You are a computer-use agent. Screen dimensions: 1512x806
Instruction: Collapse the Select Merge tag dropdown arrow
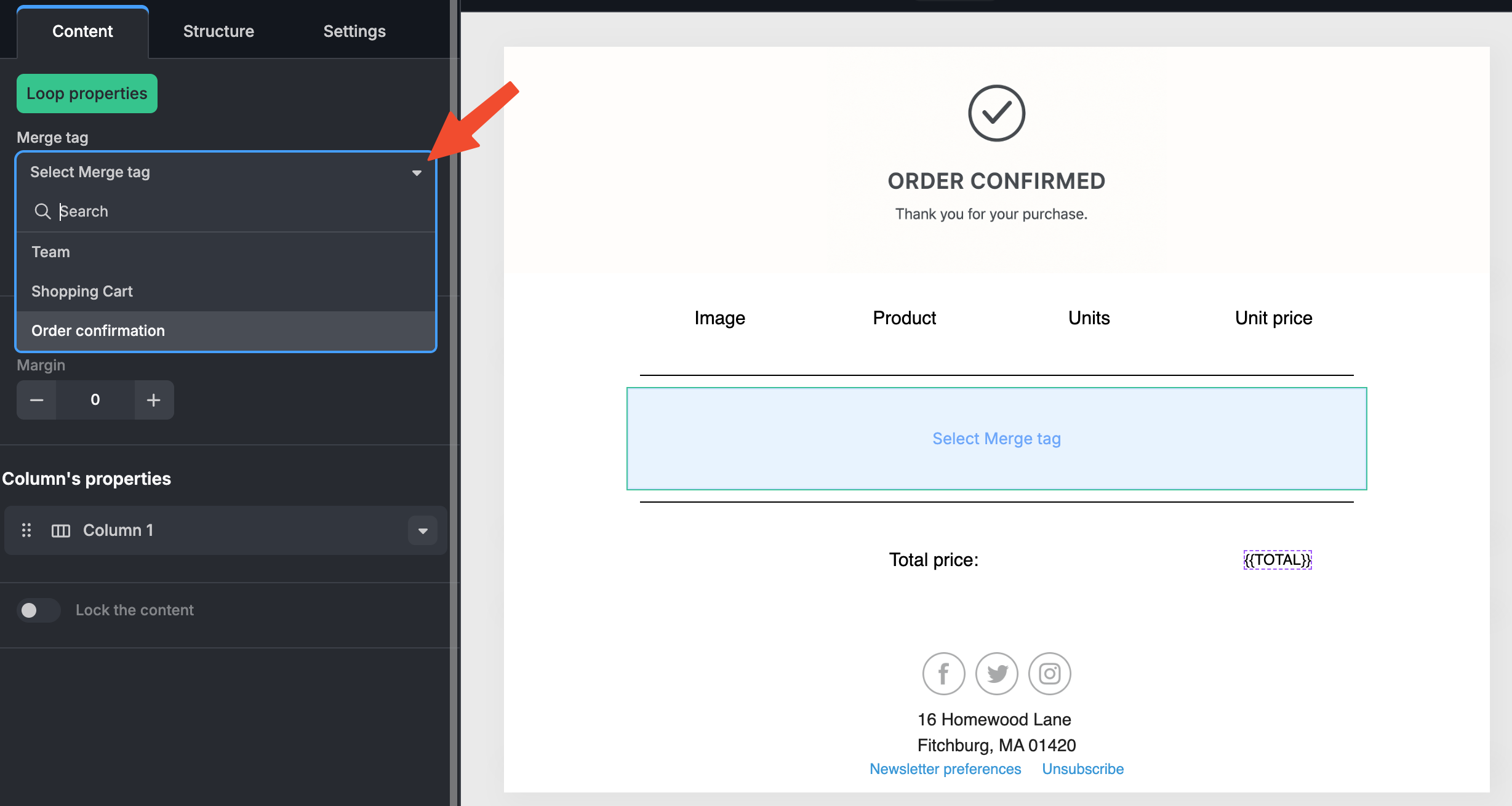[417, 173]
